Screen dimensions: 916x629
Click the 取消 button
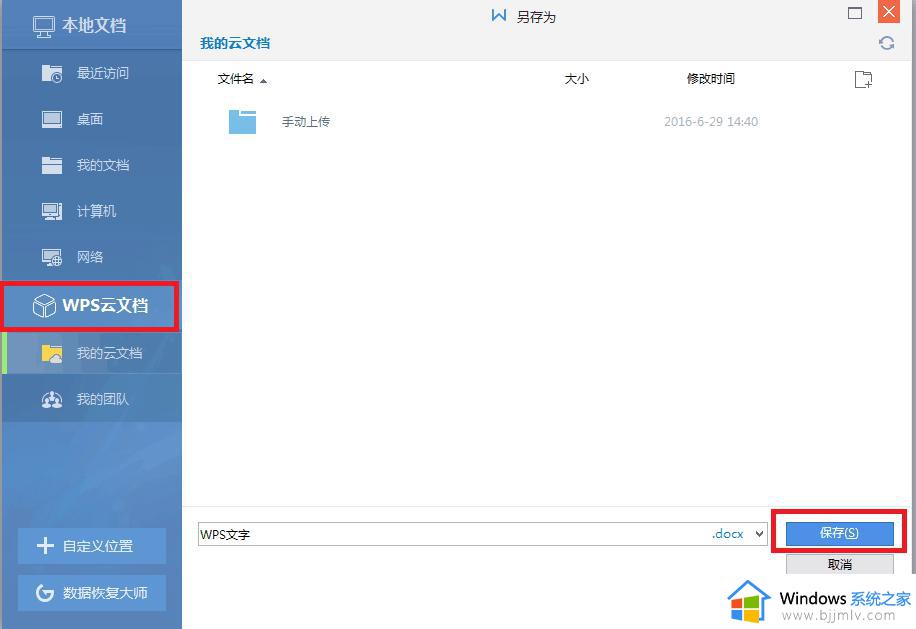(839, 564)
